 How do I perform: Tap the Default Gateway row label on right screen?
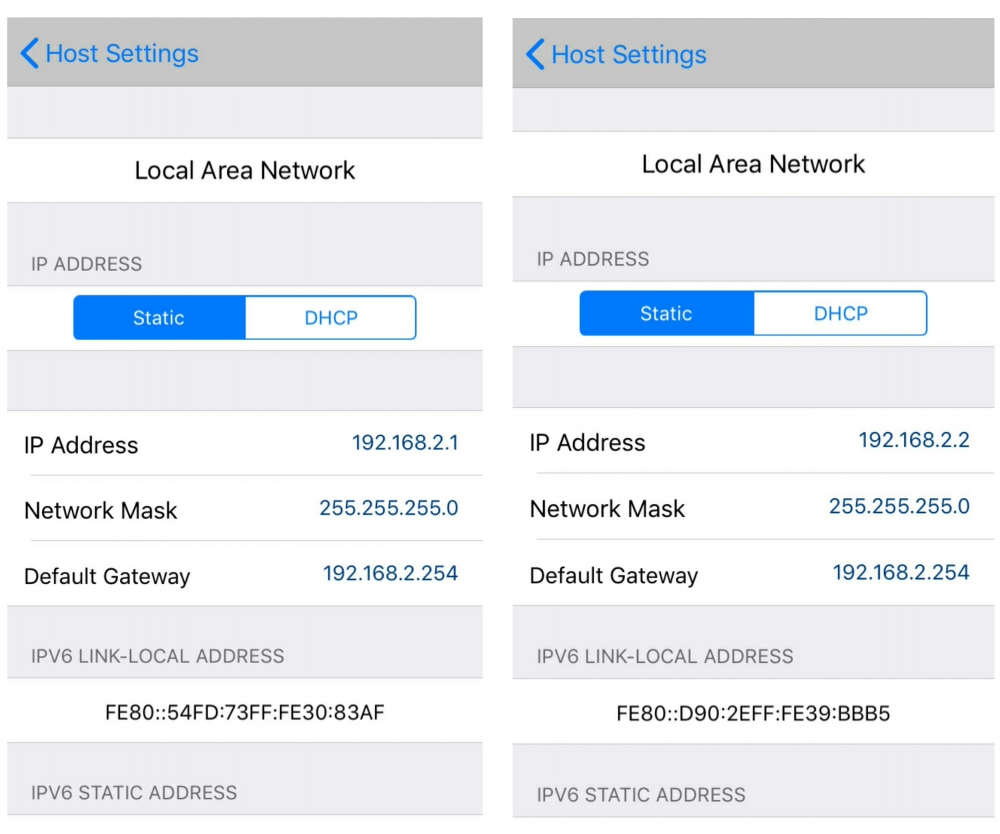pos(614,576)
